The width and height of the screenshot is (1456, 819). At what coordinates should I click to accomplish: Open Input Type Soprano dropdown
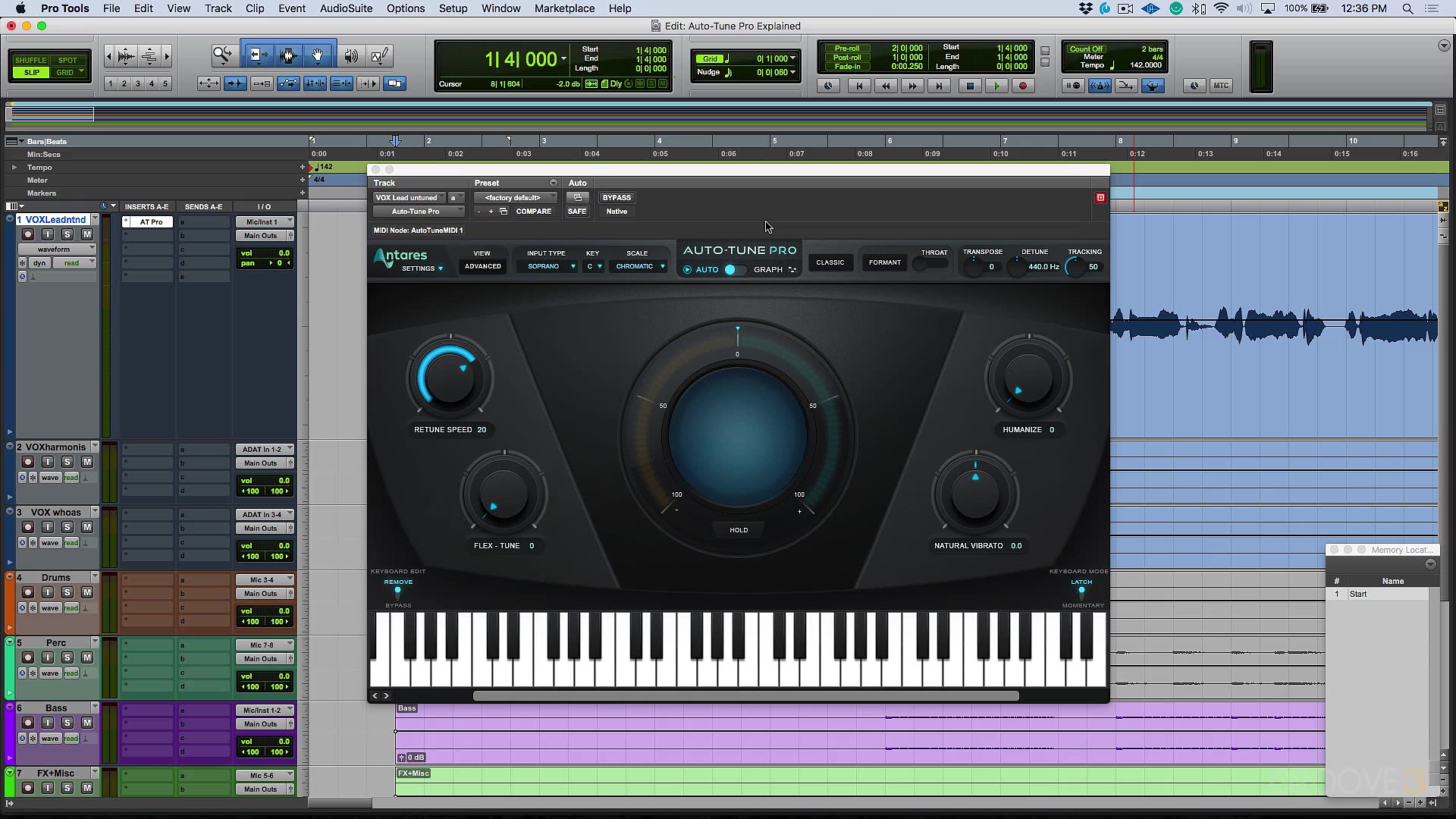pos(548,267)
